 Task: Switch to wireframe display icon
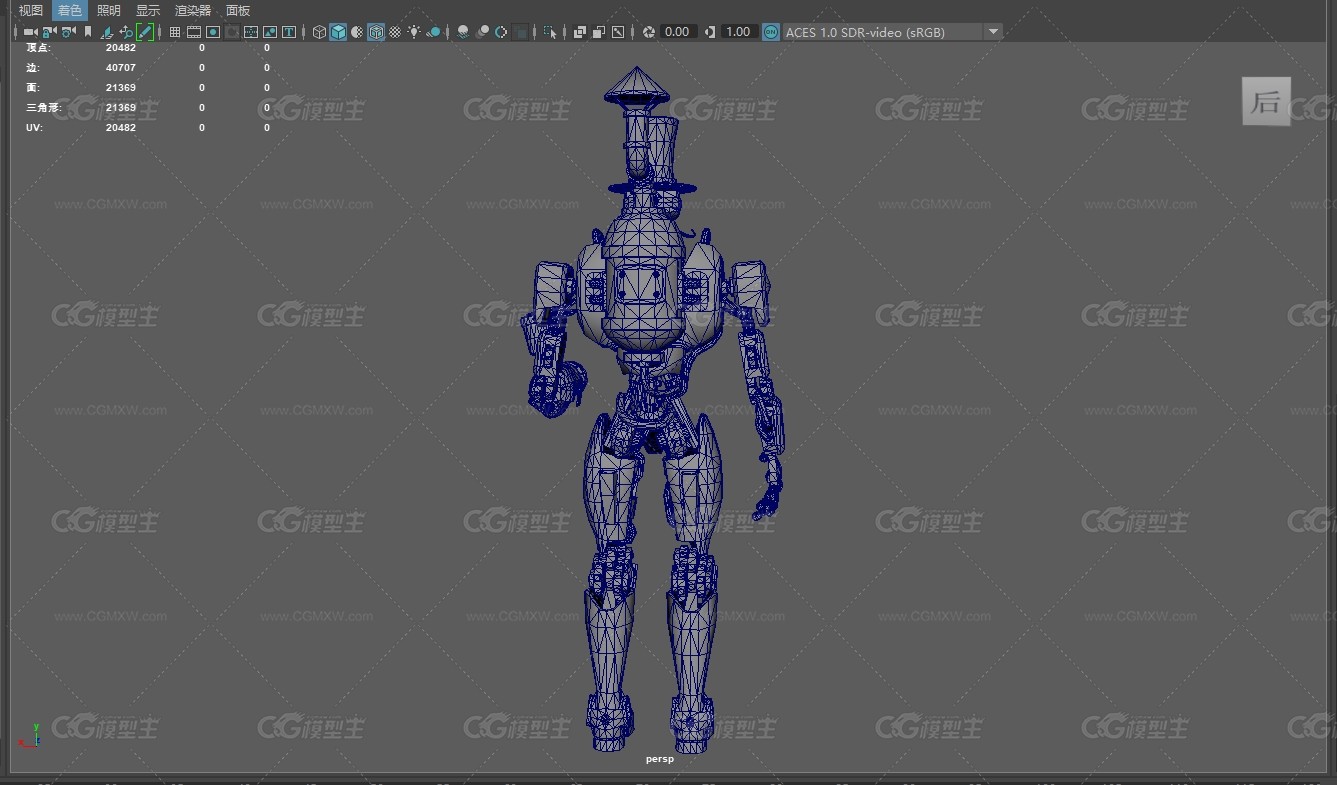[x=319, y=32]
